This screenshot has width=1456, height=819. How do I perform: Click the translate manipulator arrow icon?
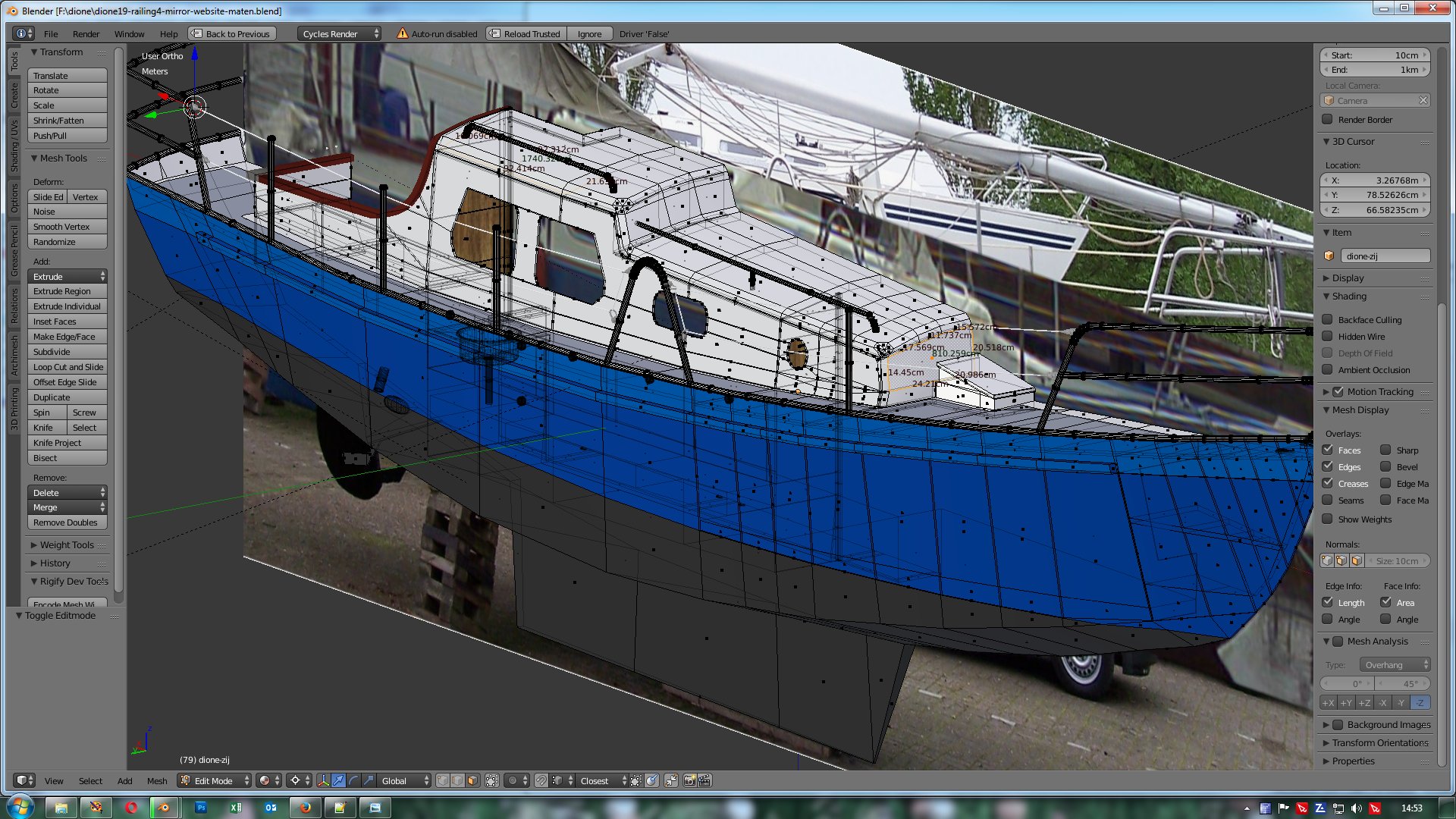coord(338,780)
